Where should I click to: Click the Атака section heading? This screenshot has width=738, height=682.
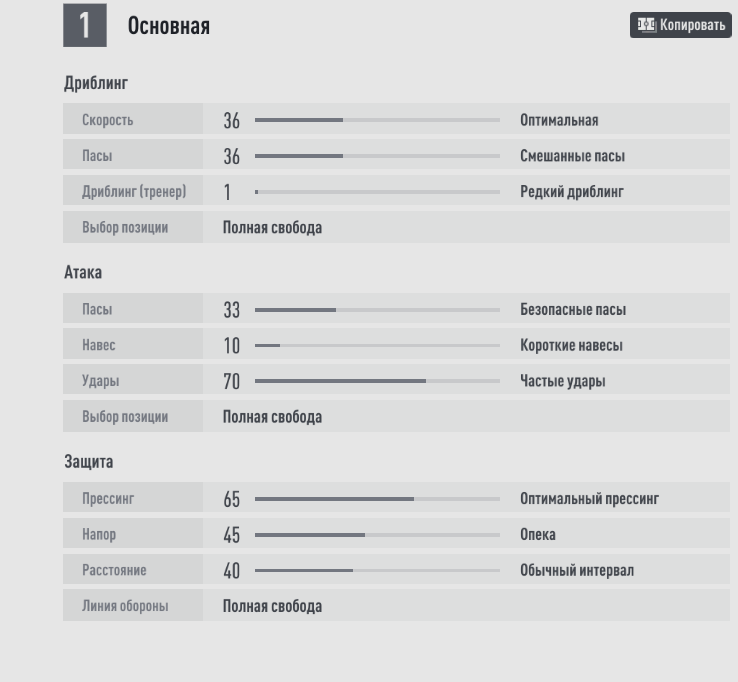[x=83, y=272]
